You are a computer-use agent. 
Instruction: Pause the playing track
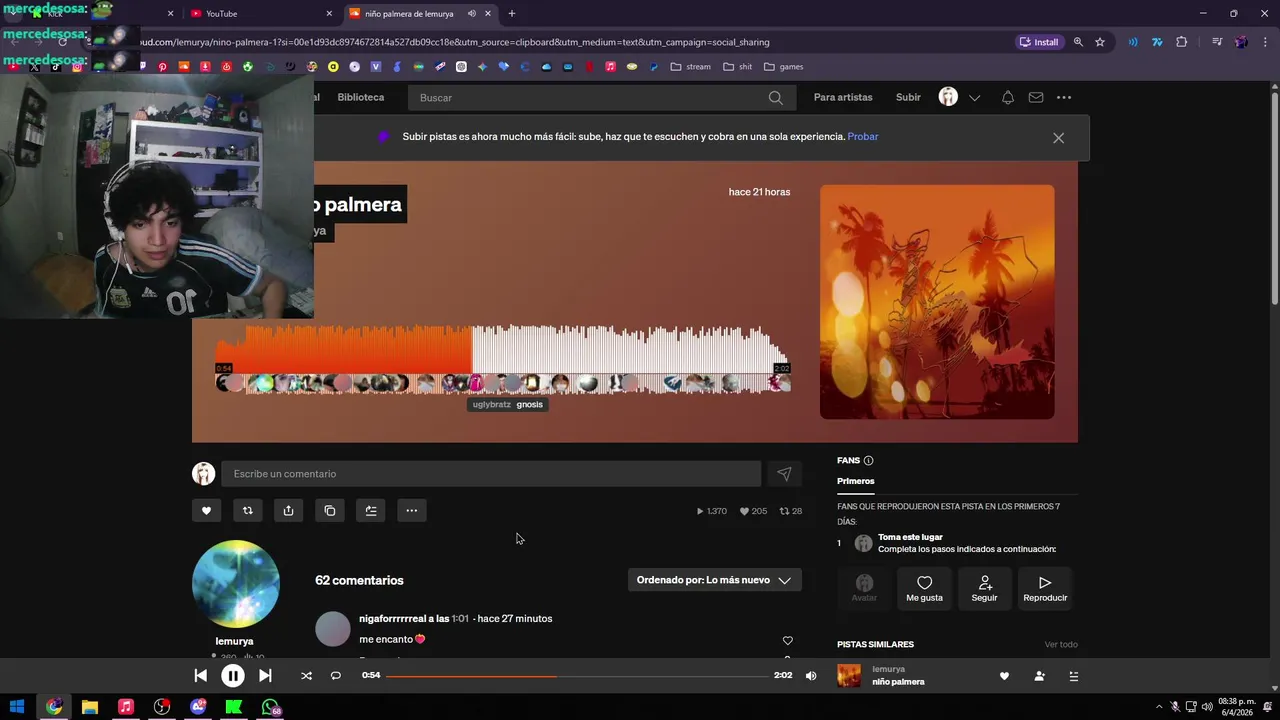232,676
